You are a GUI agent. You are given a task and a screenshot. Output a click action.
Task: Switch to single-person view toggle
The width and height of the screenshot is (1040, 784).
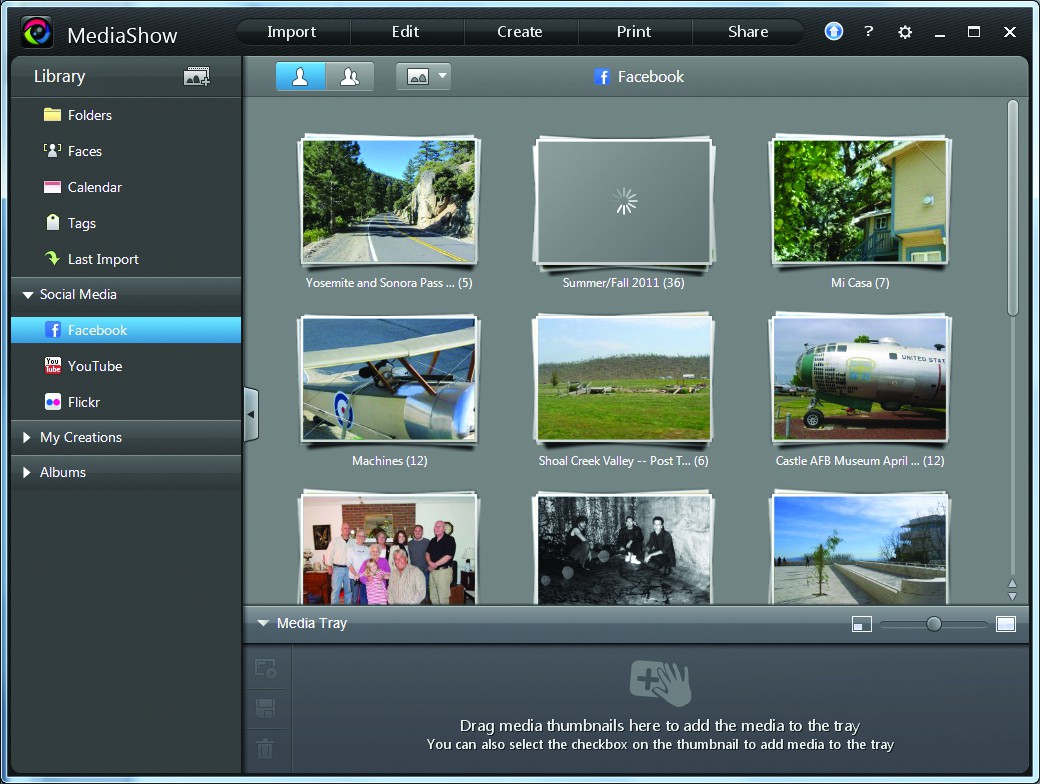coord(300,77)
